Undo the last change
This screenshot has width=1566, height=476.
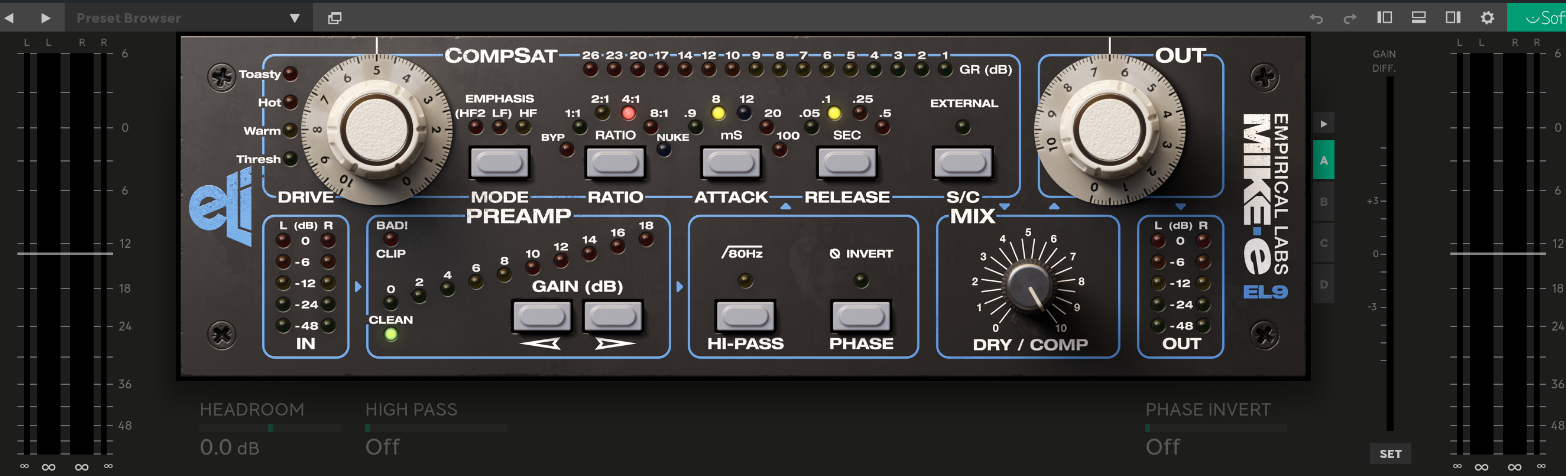click(1317, 18)
